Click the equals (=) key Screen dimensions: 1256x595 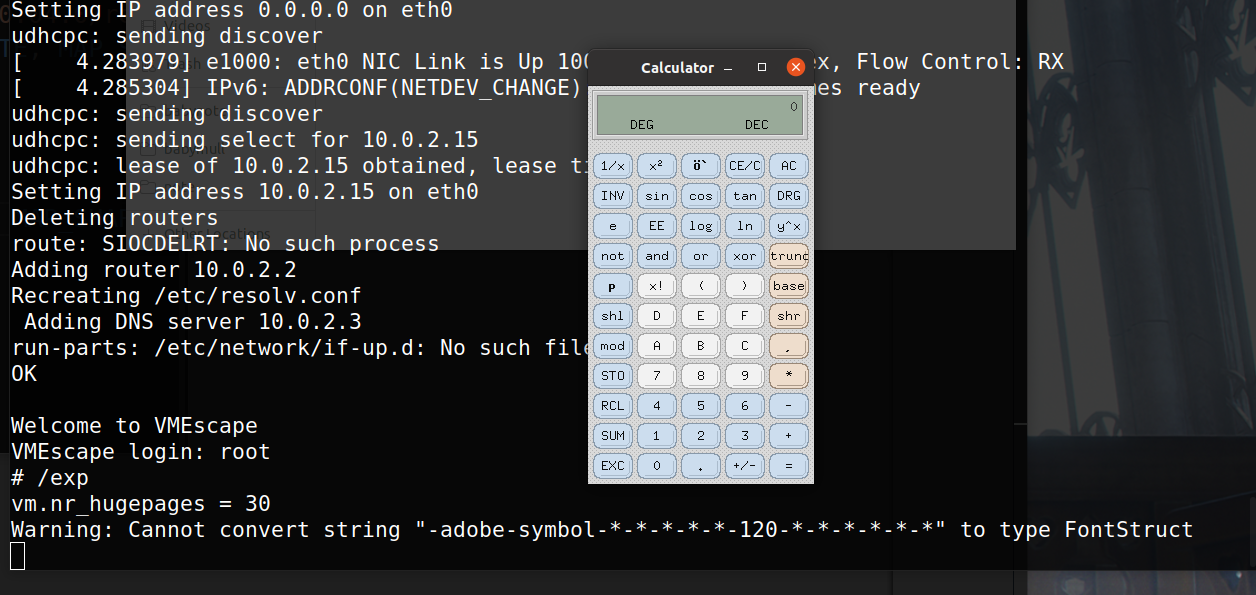[x=789, y=466]
